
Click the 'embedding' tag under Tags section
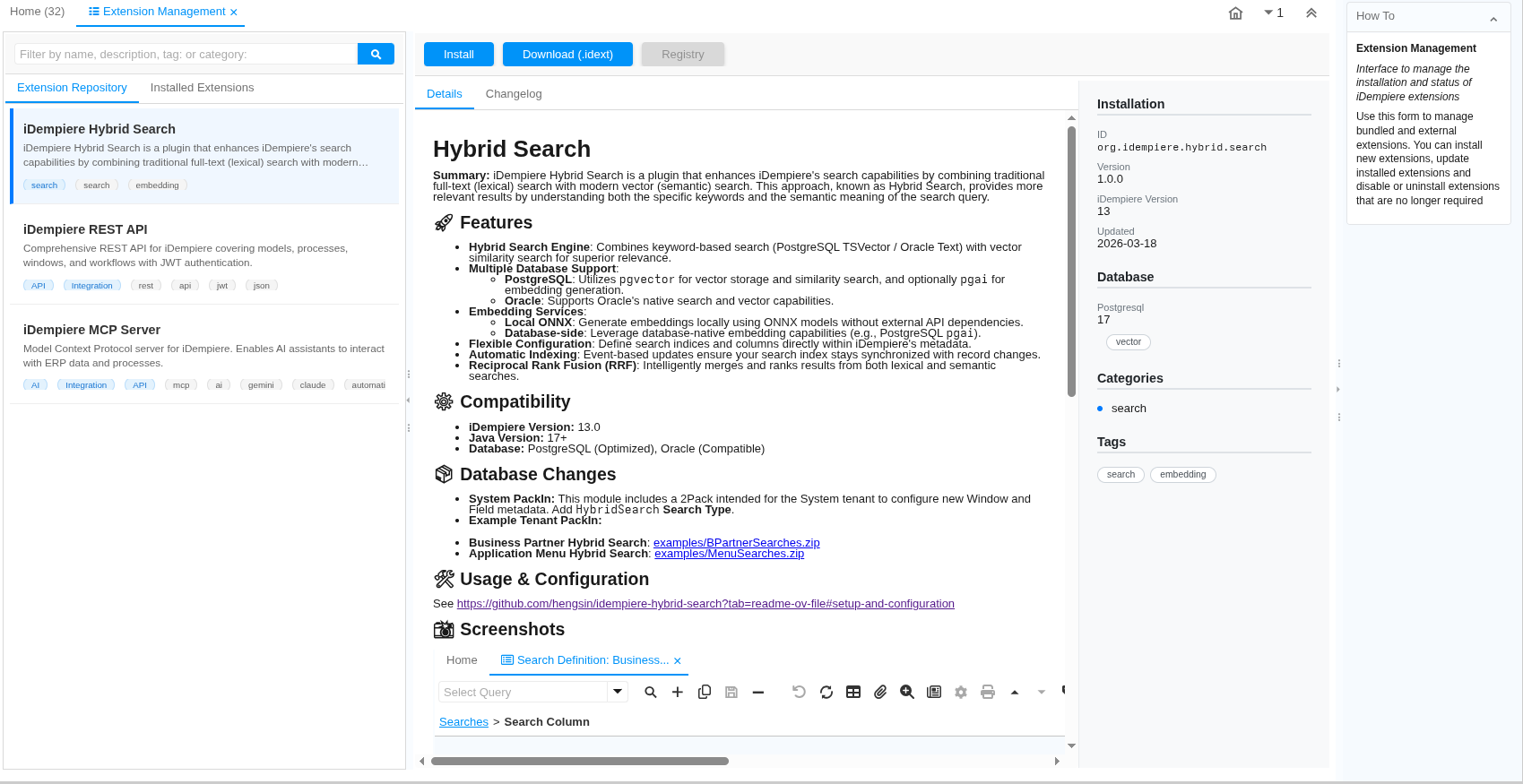pyautogui.click(x=1182, y=475)
